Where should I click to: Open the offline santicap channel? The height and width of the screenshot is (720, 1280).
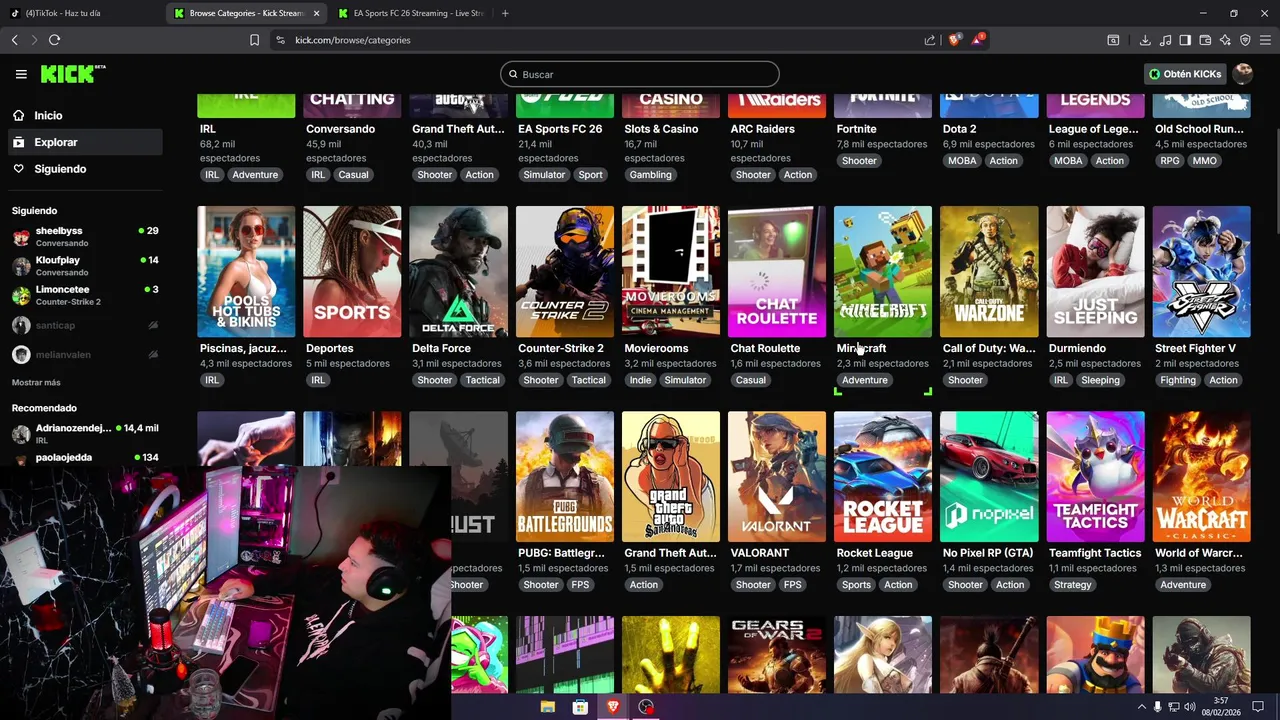tap(85, 325)
